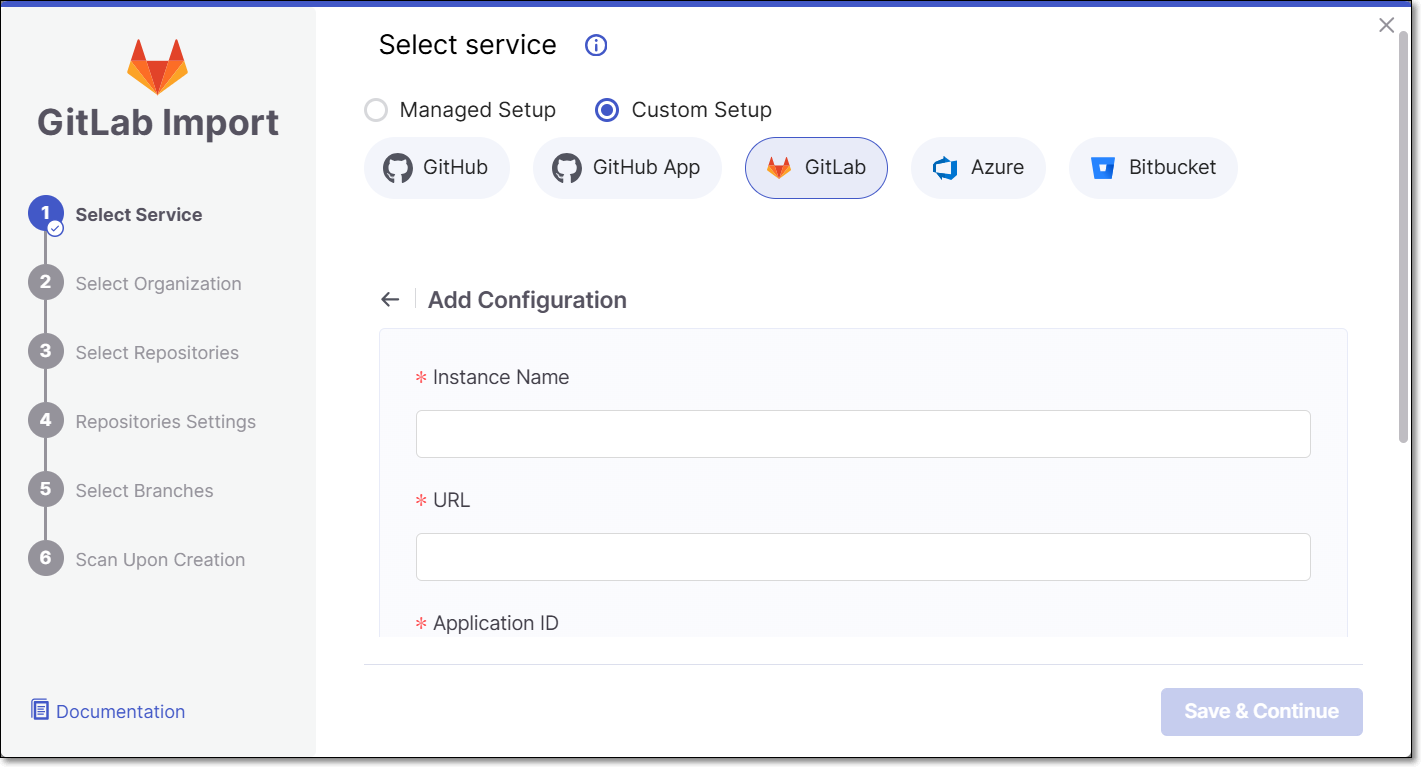Click the Instance Name input field
The image size is (1421, 767).
[863, 434]
